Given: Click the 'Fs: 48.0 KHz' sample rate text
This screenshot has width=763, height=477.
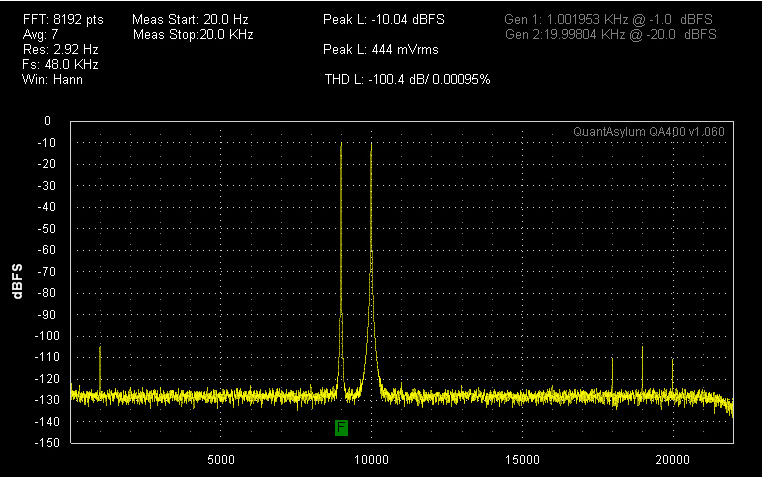Looking at the screenshot, I should click(x=60, y=65).
